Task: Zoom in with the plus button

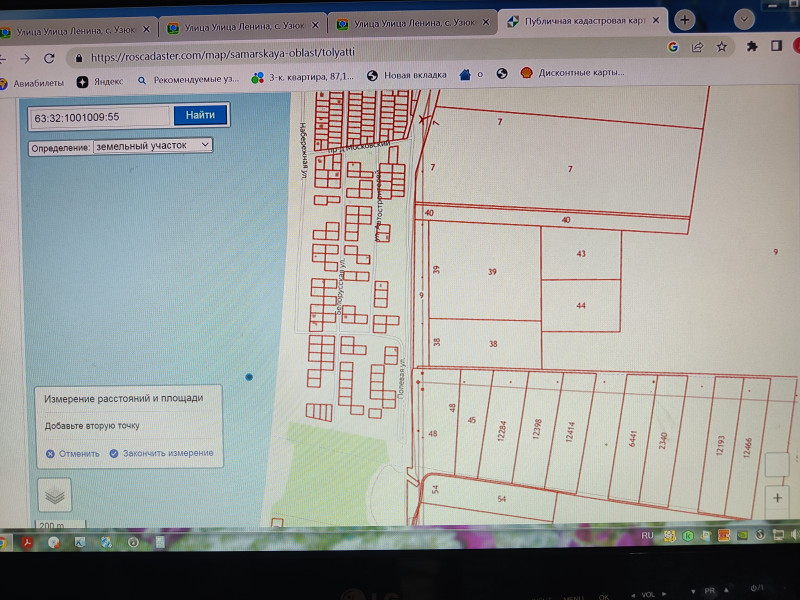Action: [x=776, y=497]
